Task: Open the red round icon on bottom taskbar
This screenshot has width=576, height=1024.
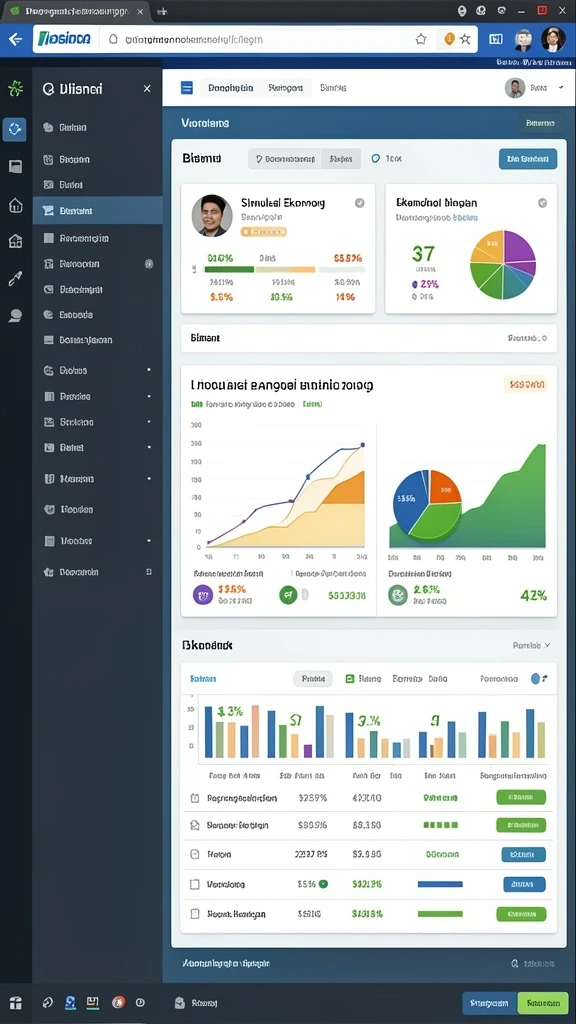Action: pyautogui.click(x=118, y=1002)
